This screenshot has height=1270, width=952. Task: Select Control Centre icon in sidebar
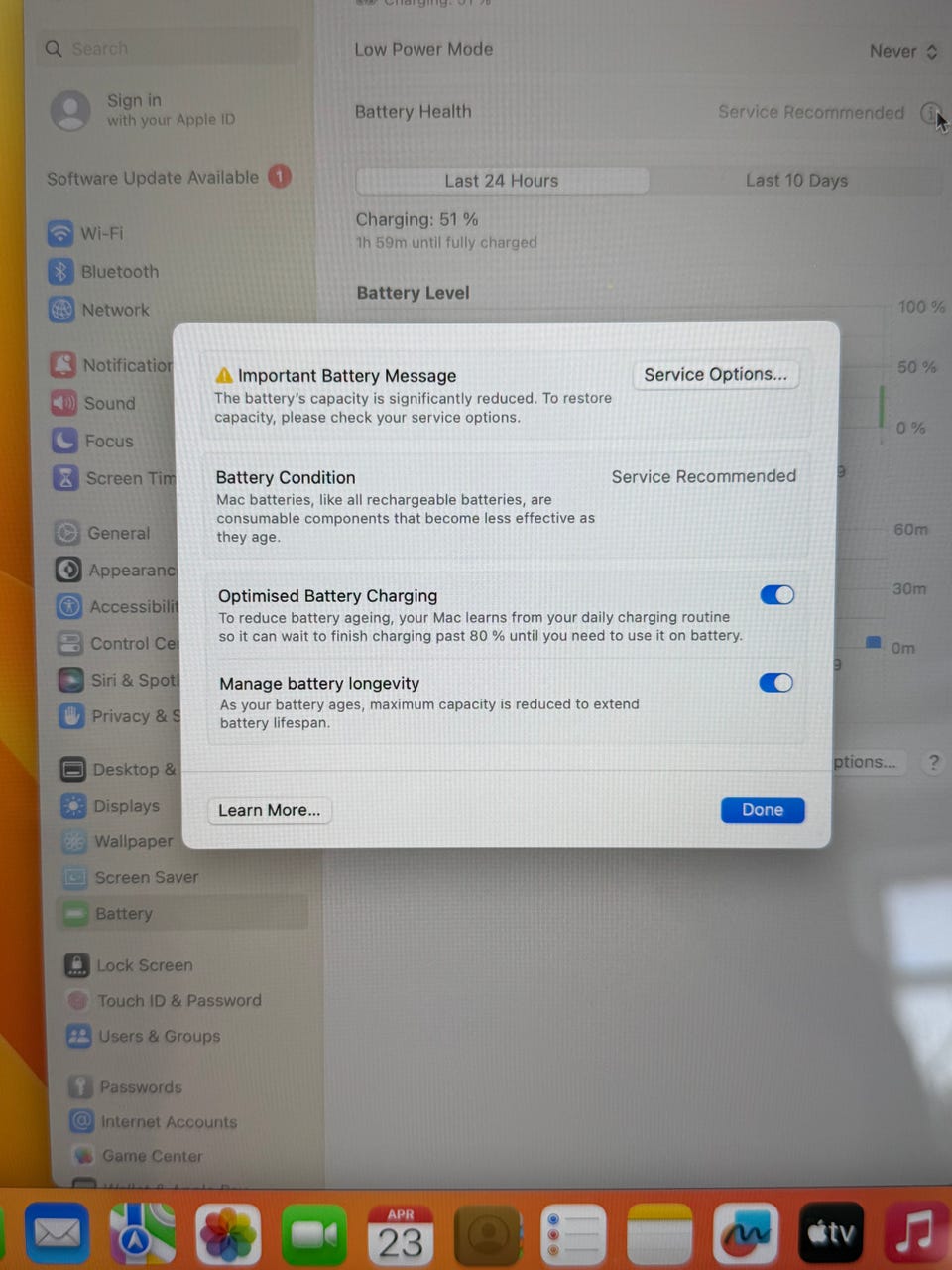coord(70,643)
